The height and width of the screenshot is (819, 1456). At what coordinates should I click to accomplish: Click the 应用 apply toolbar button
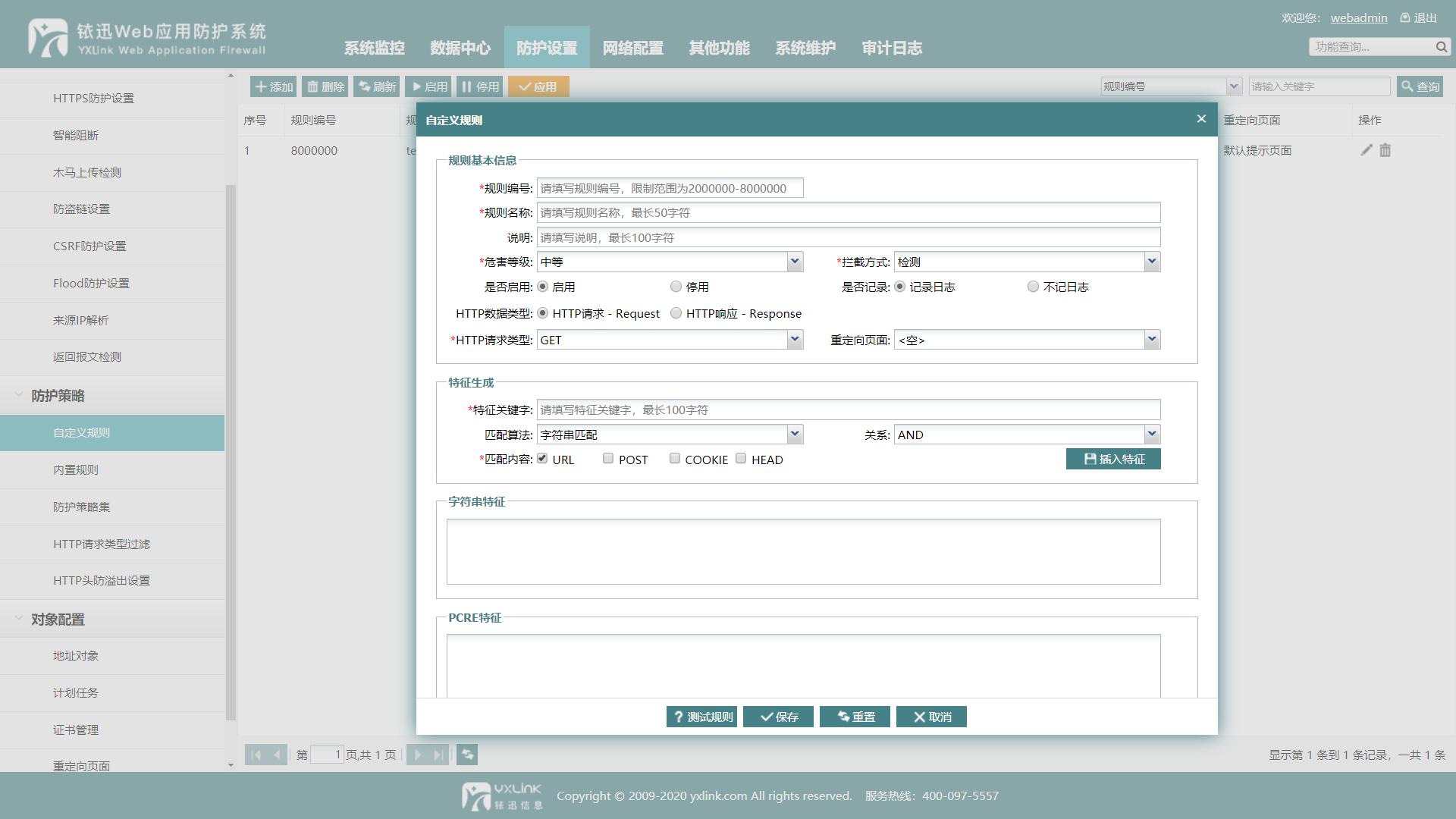[x=538, y=86]
